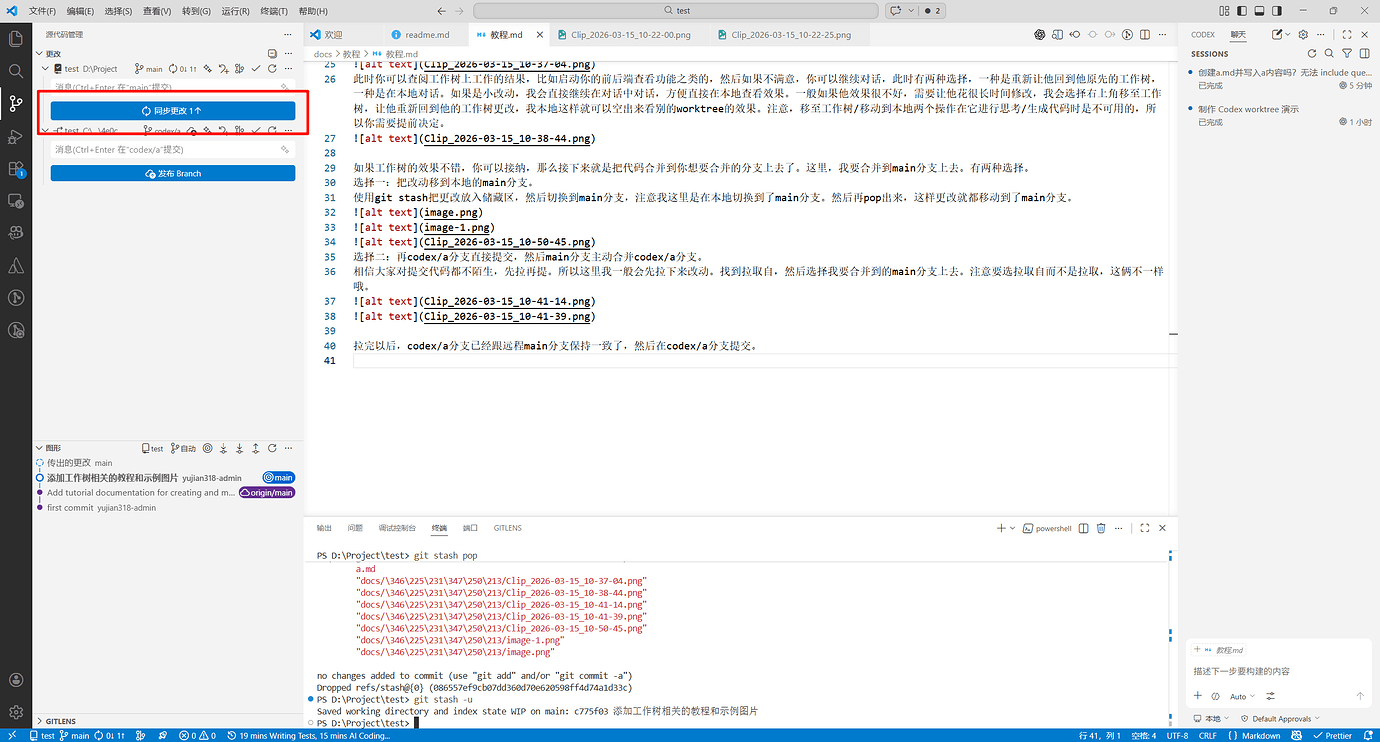Refresh the commit graph panel

click(x=273, y=449)
